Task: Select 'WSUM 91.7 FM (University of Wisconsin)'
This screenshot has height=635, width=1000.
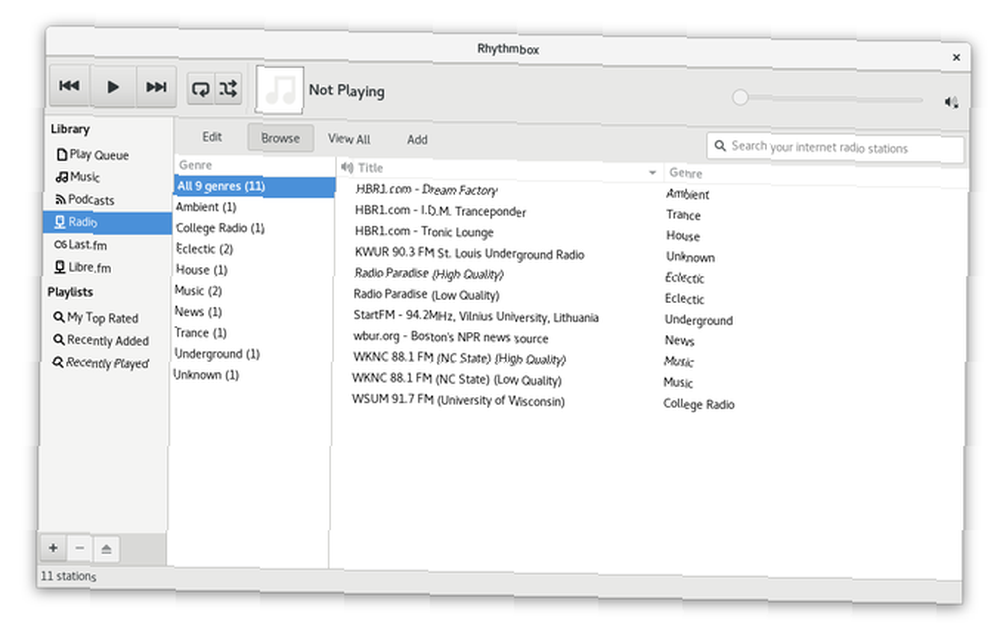Action: [458, 400]
